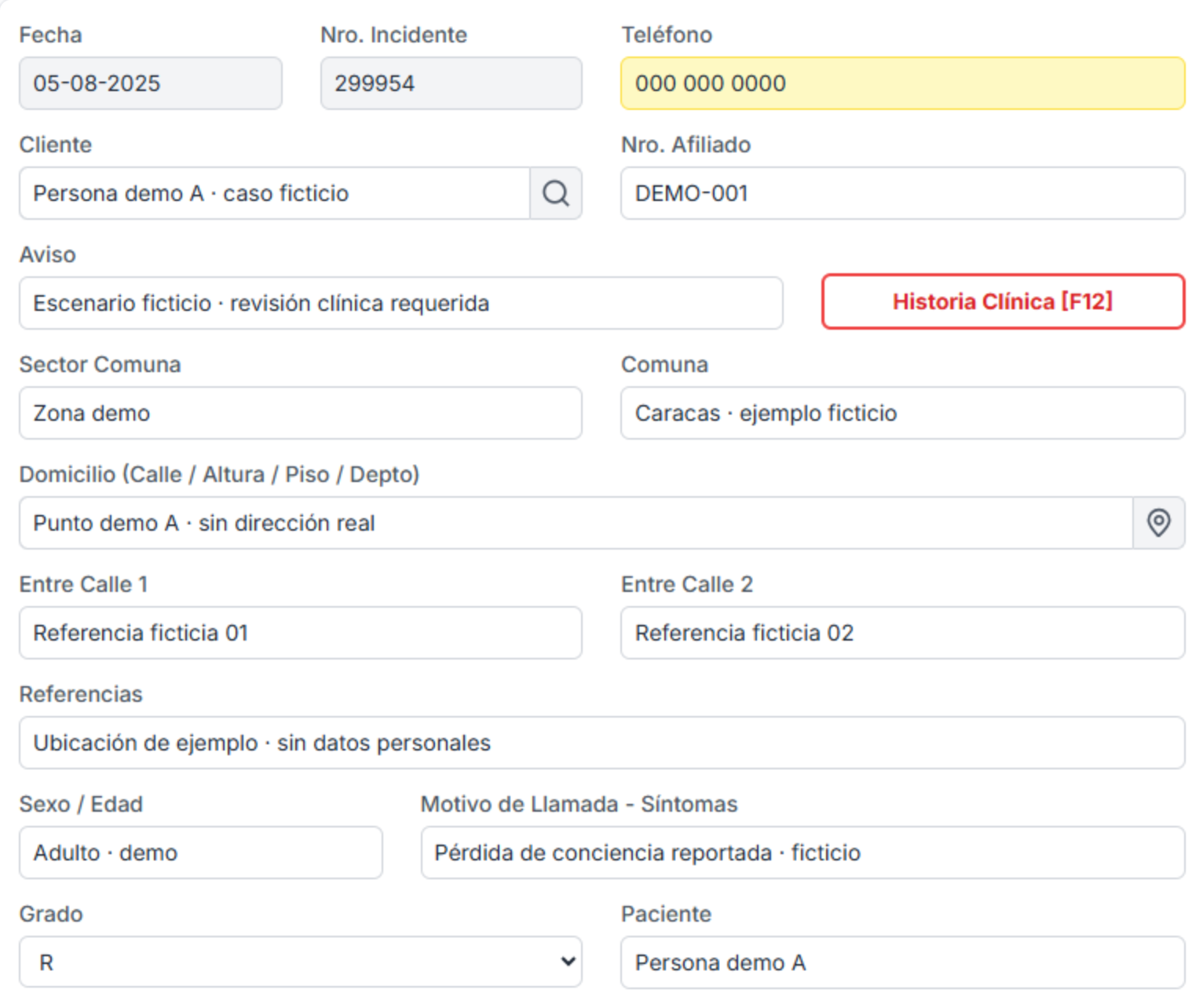Edit the Cliente name field
The width and height of the screenshot is (1203, 1008).
click(x=275, y=193)
